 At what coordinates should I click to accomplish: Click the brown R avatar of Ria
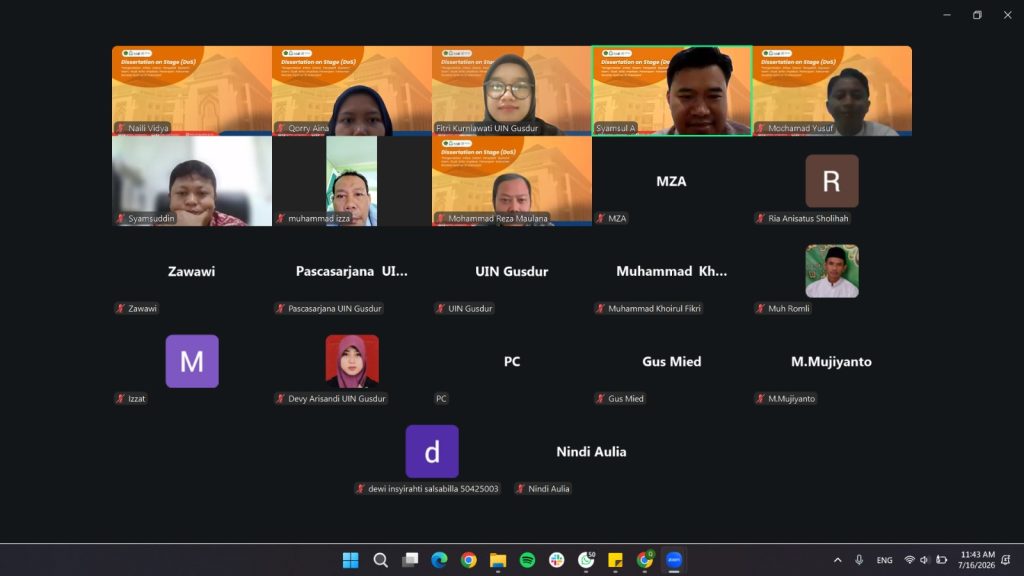832,181
